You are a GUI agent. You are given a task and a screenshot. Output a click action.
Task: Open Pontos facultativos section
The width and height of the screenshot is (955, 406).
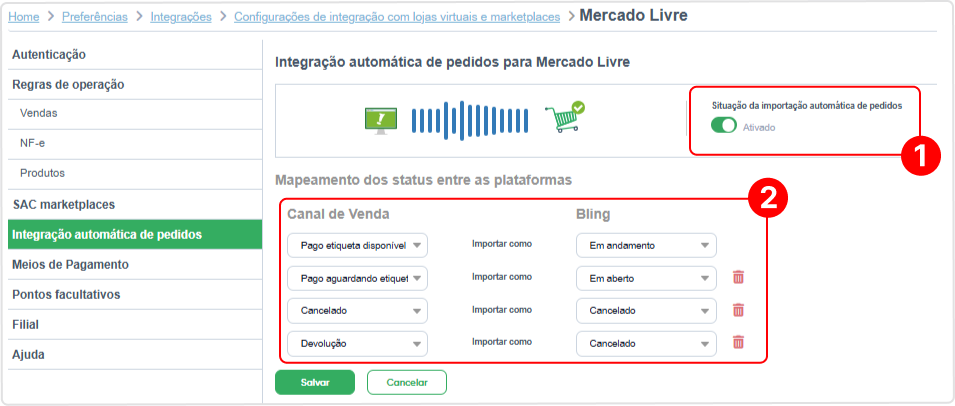click(x=135, y=295)
